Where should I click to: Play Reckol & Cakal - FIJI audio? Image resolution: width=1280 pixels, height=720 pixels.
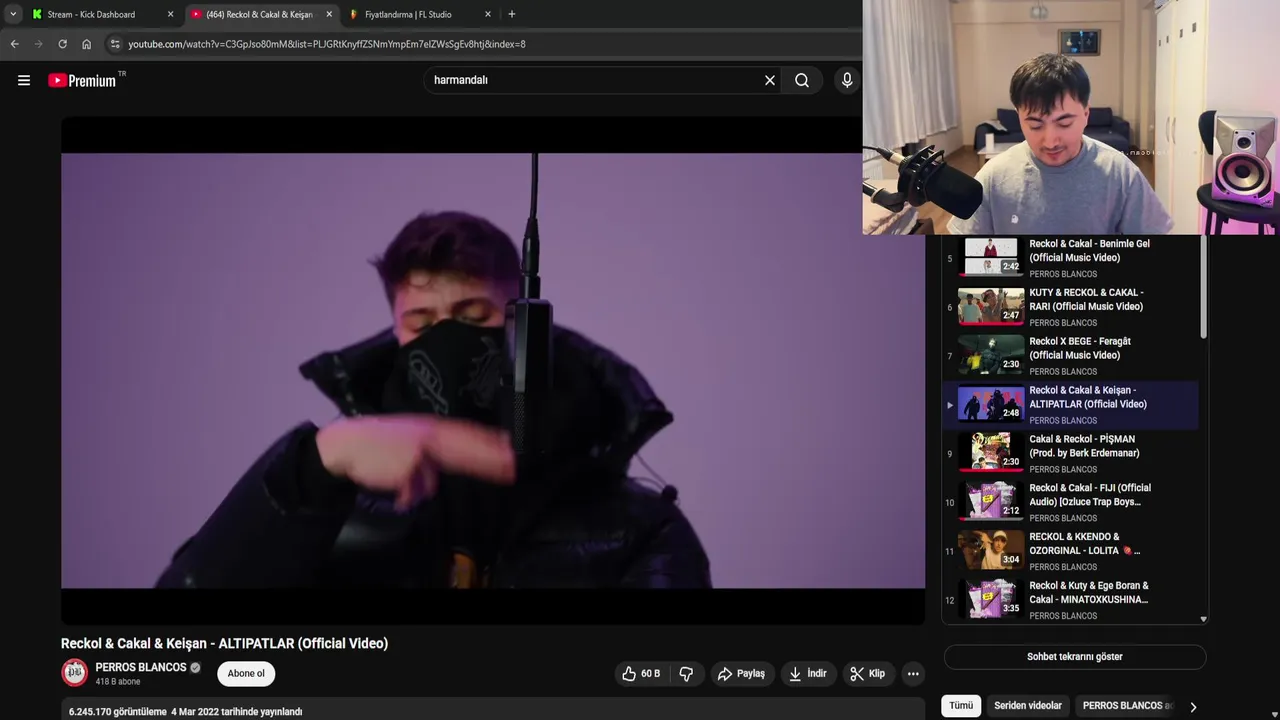pyautogui.click(x=1070, y=502)
